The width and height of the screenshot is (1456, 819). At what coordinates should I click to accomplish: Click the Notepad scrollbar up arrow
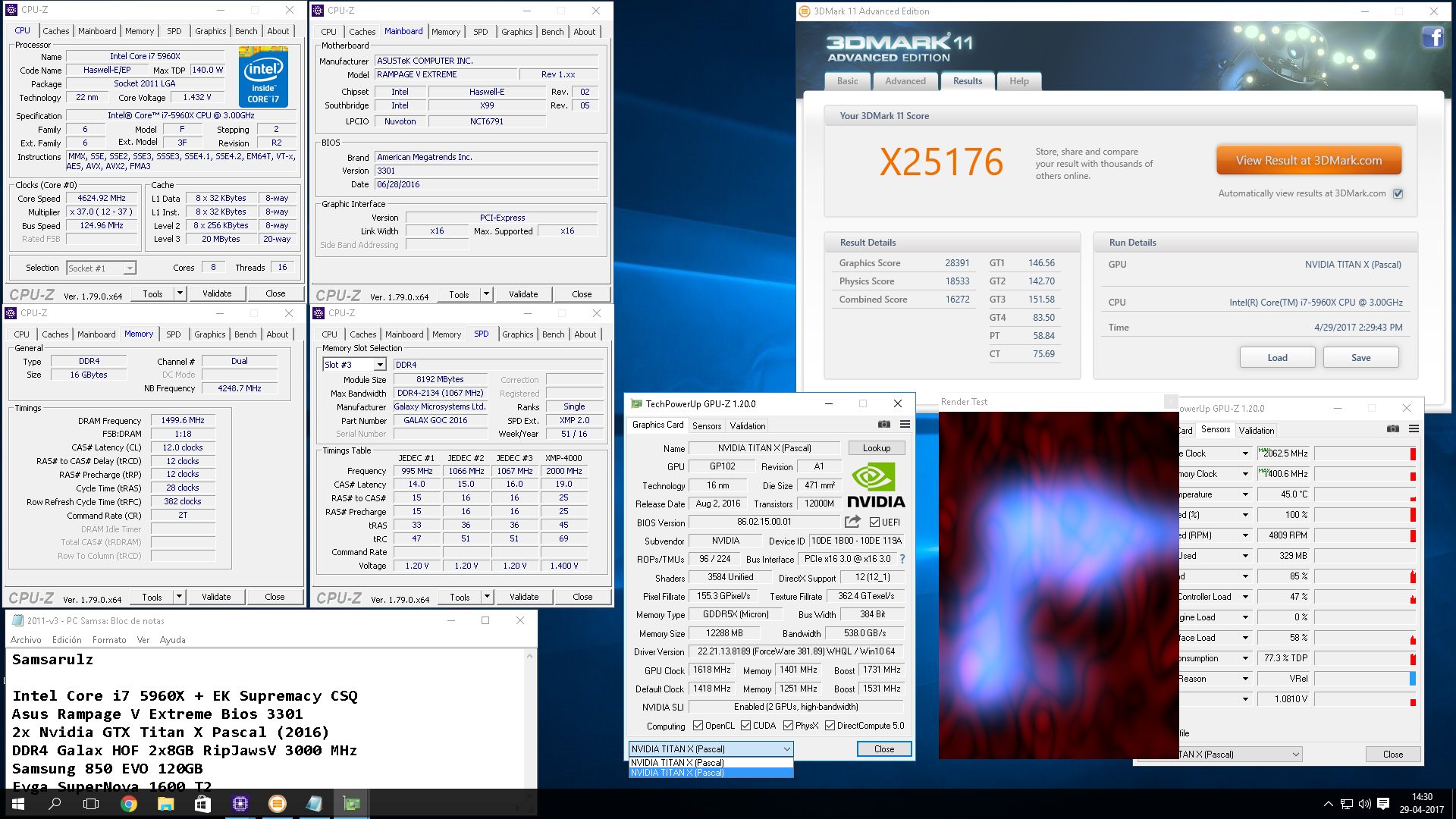pyautogui.click(x=530, y=656)
